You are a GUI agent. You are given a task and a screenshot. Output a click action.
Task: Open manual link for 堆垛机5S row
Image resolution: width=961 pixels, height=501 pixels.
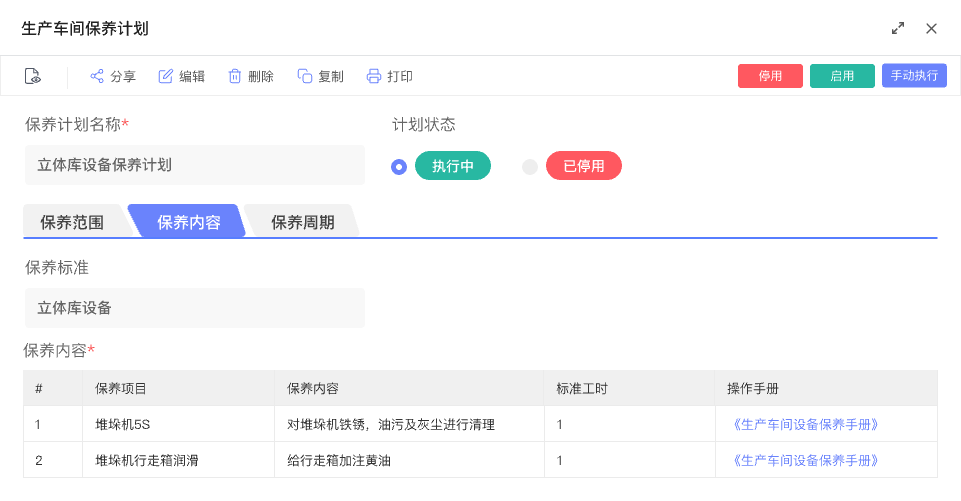click(806, 424)
